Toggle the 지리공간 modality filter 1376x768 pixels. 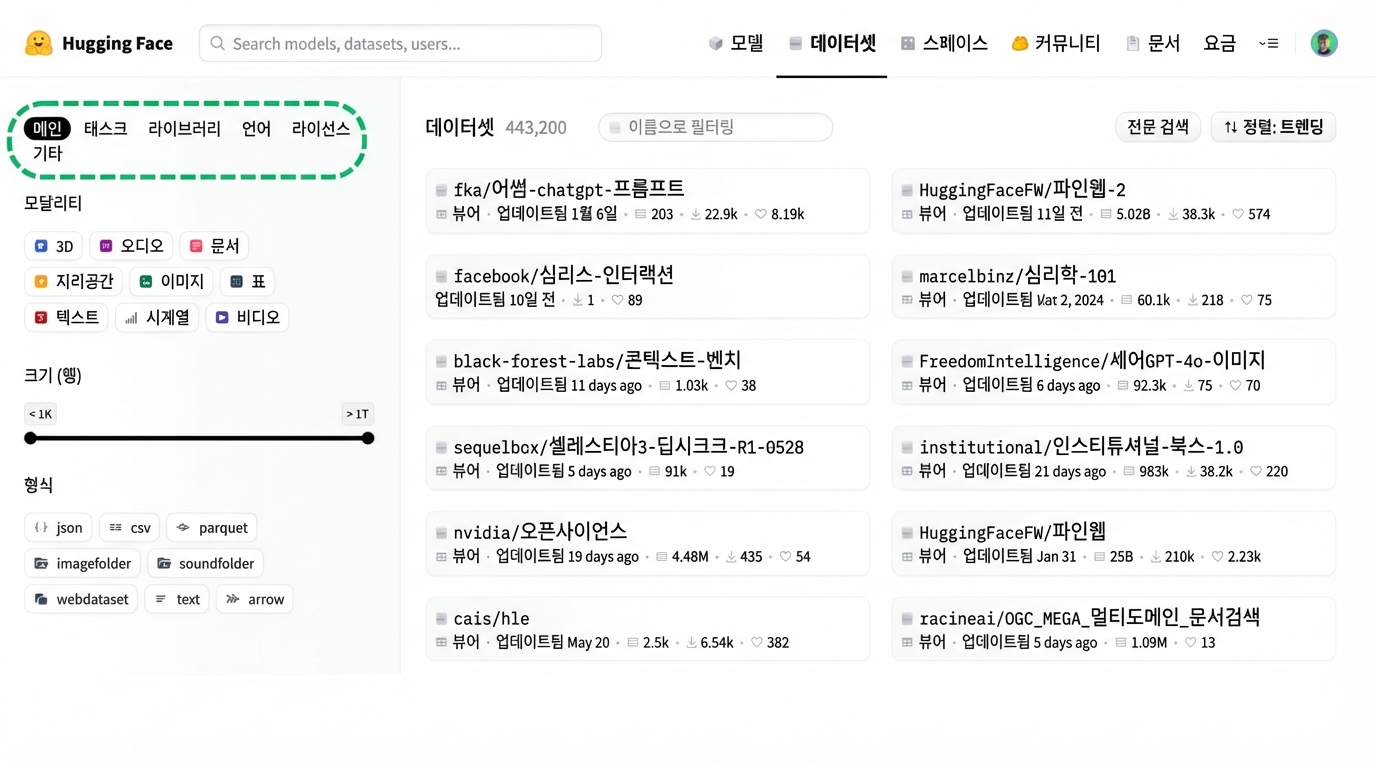[x=73, y=282]
